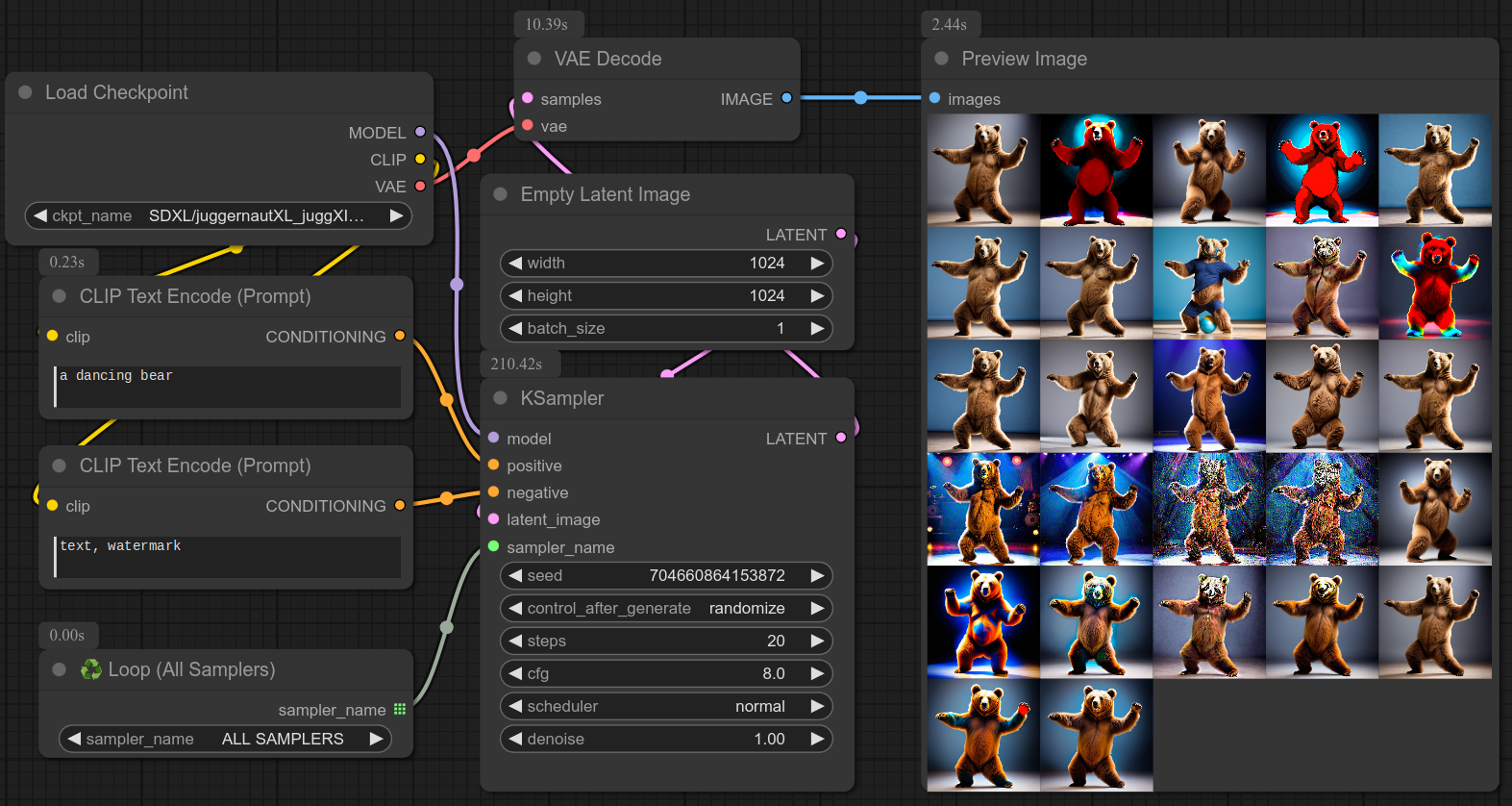Open the scheduler dropdown set to normal
Image resolution: width=1512 pixels, height=806 pixels.
665,706
